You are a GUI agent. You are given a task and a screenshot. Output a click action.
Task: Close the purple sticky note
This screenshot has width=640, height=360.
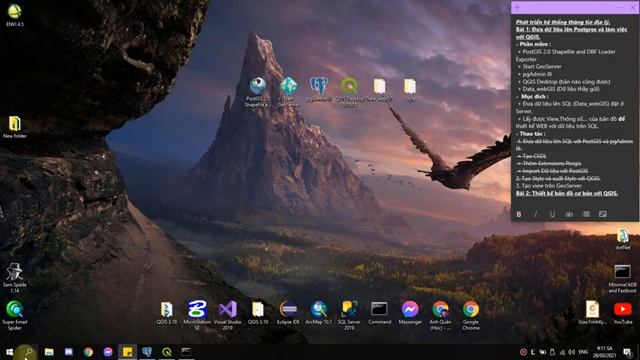point(633,7)
